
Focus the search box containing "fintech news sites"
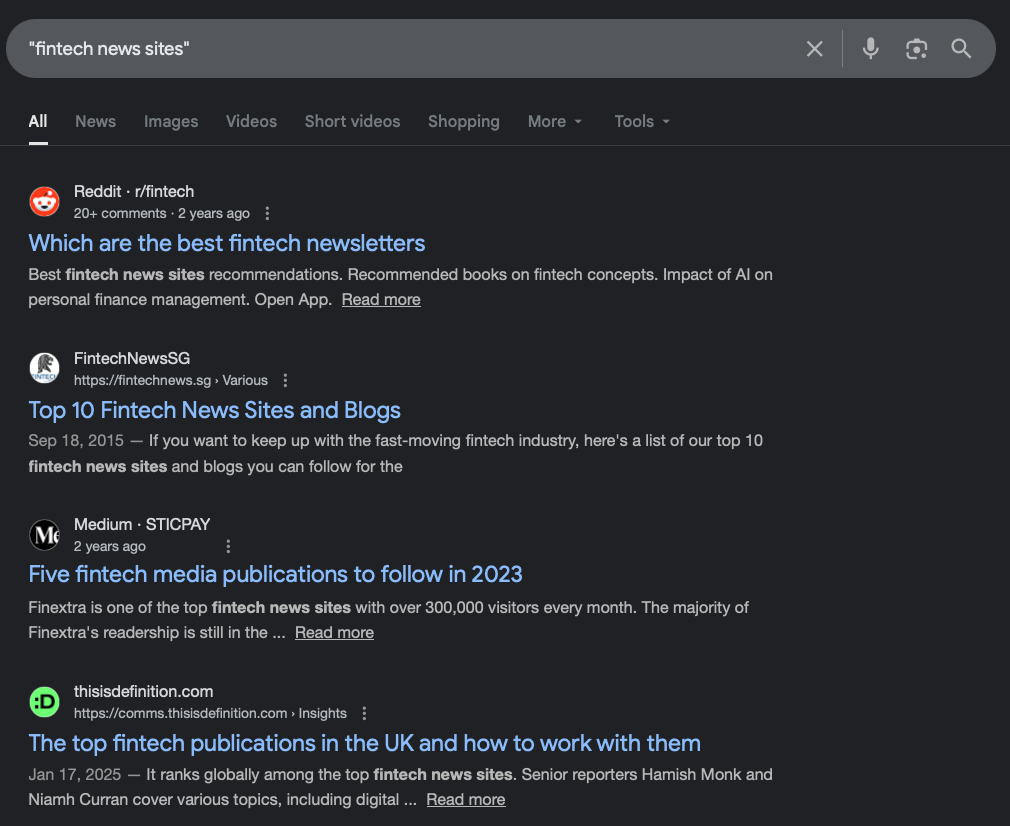(400, 49)
